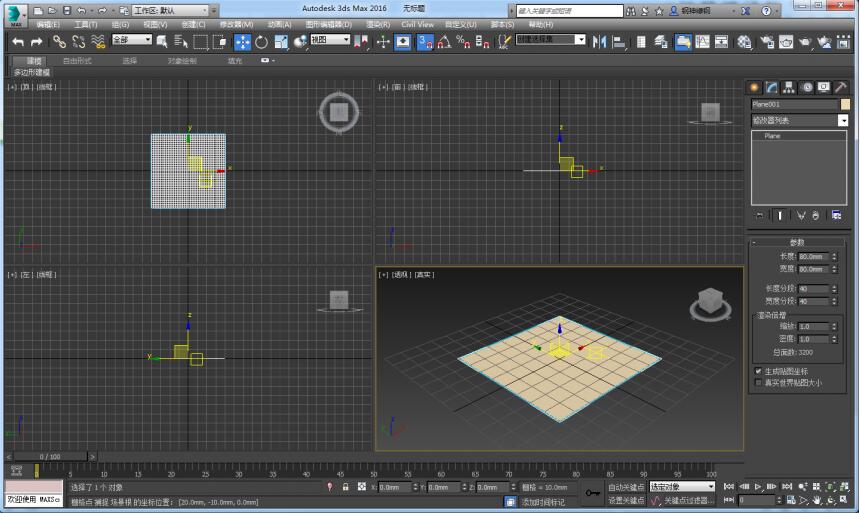Enable 真实世界贴图大小 checkbox

(x=757, y=382)
